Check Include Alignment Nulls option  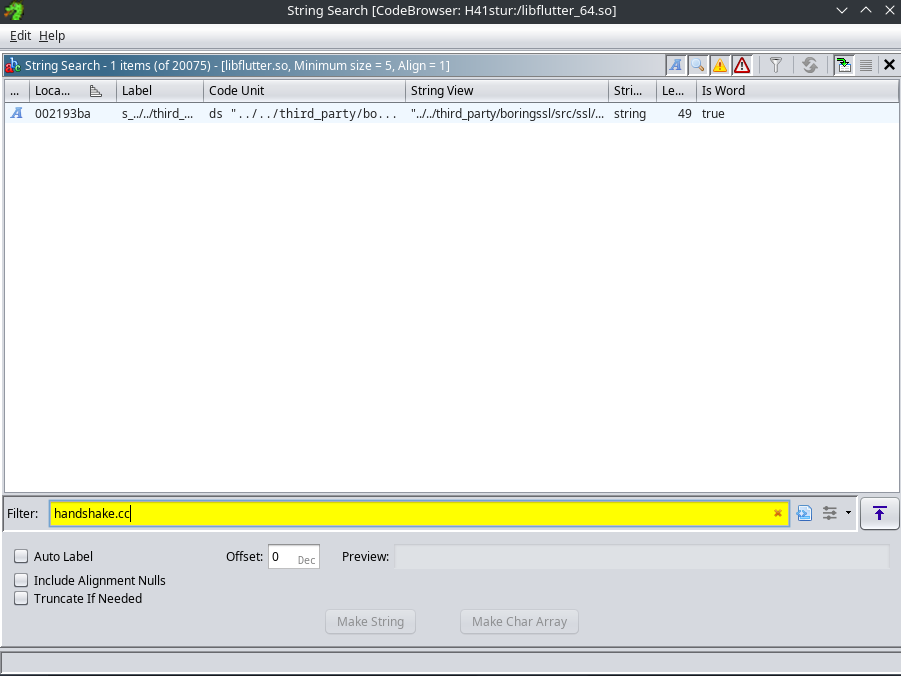tap(21, 581)
